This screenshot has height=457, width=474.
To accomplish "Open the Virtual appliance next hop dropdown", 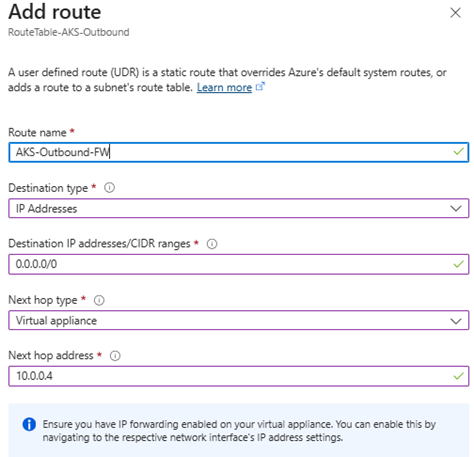I will coord(238,320).
